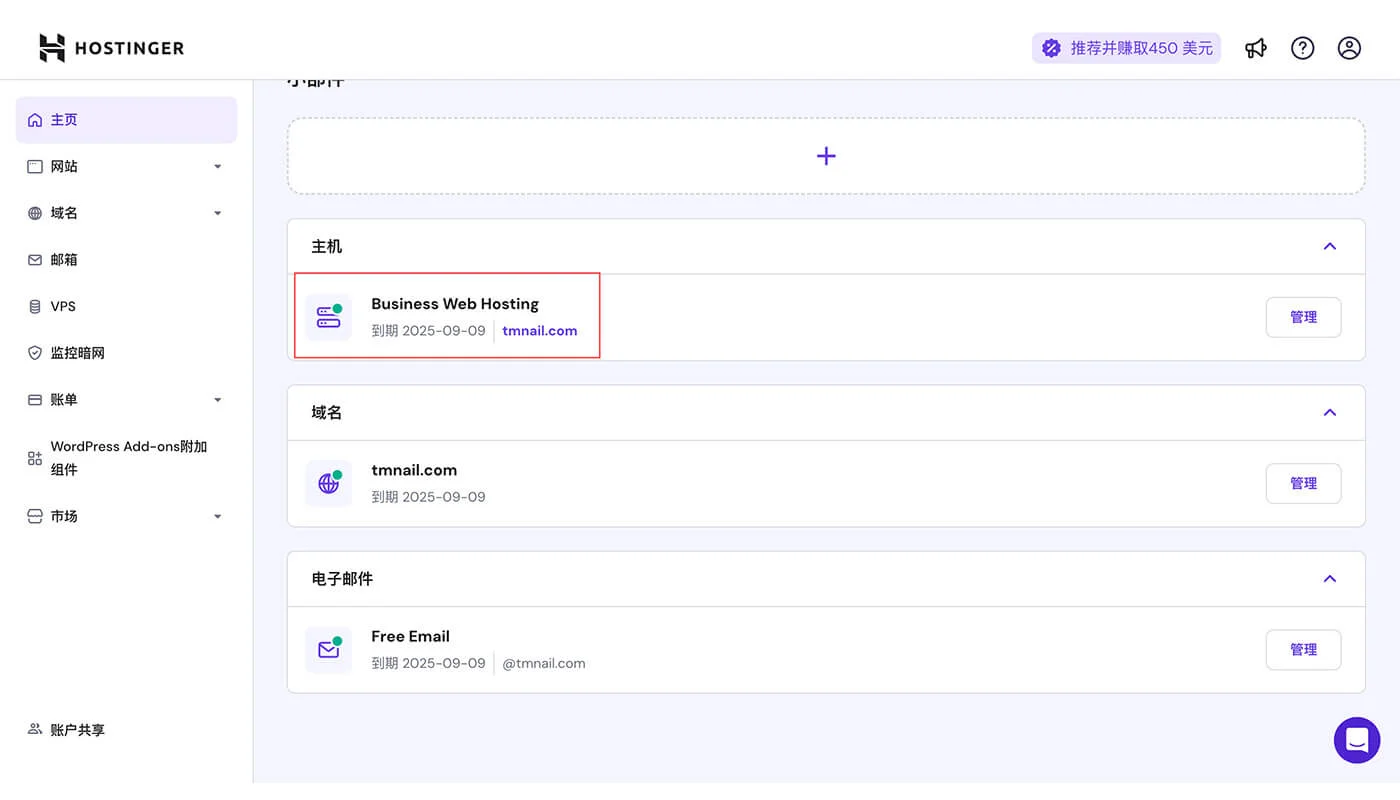Collapse the 主机 section
The height and width of the screenshot is (800, 1400).
1329,246
